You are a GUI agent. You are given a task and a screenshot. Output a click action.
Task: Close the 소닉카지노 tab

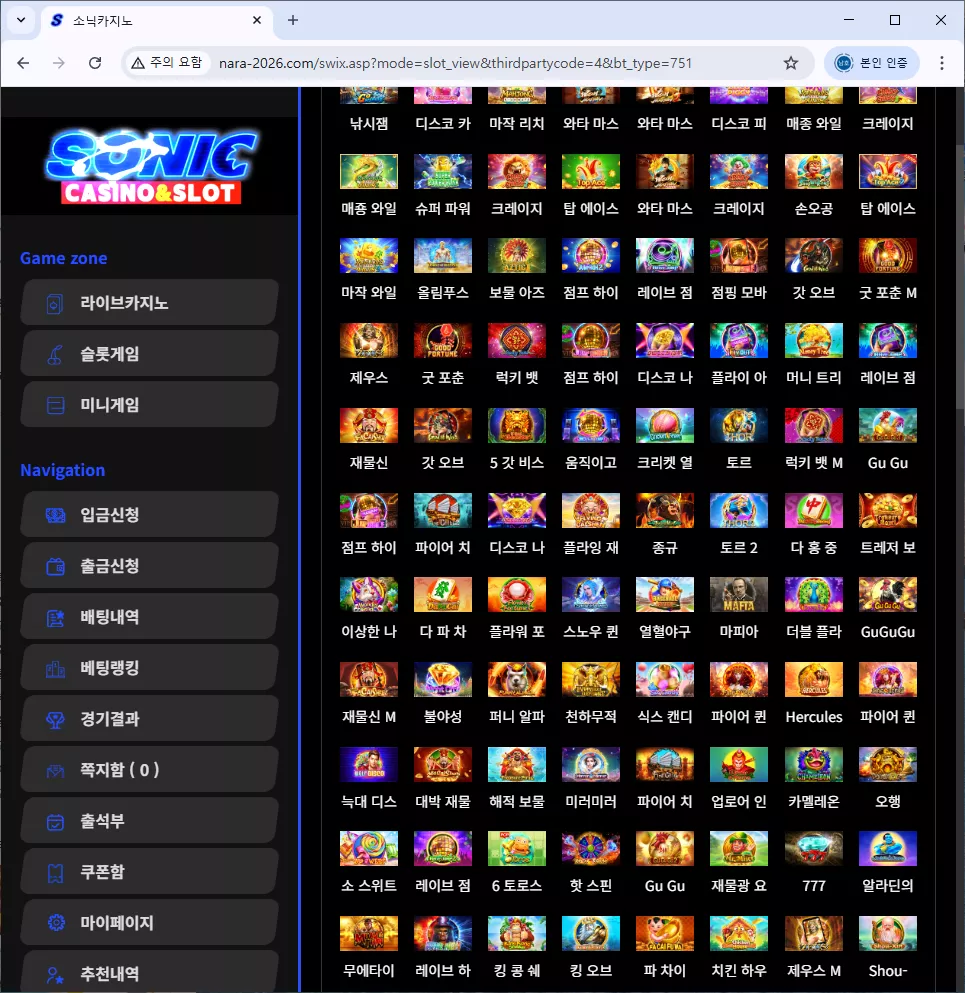(256, 20)
